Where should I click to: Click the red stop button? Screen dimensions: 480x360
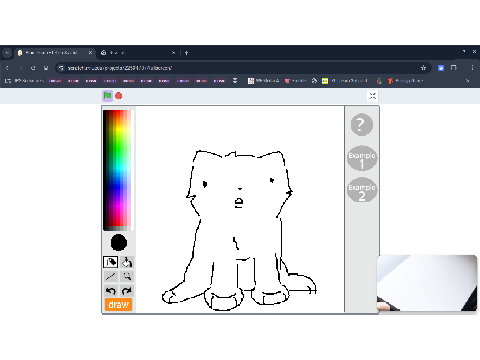[119, 96]
